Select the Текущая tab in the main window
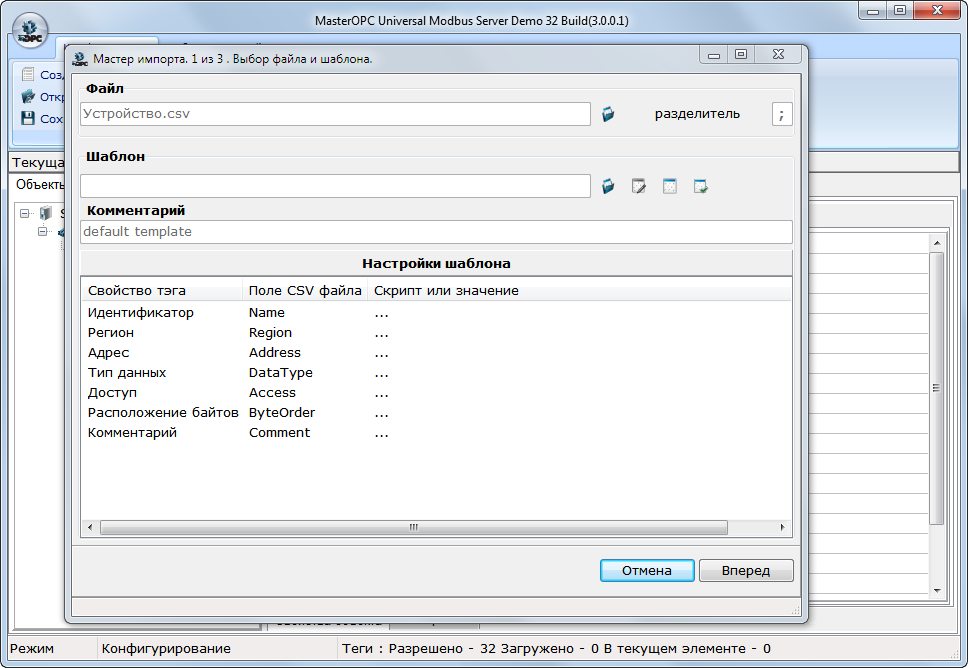968x668 pixels. [x=38, y=162]
